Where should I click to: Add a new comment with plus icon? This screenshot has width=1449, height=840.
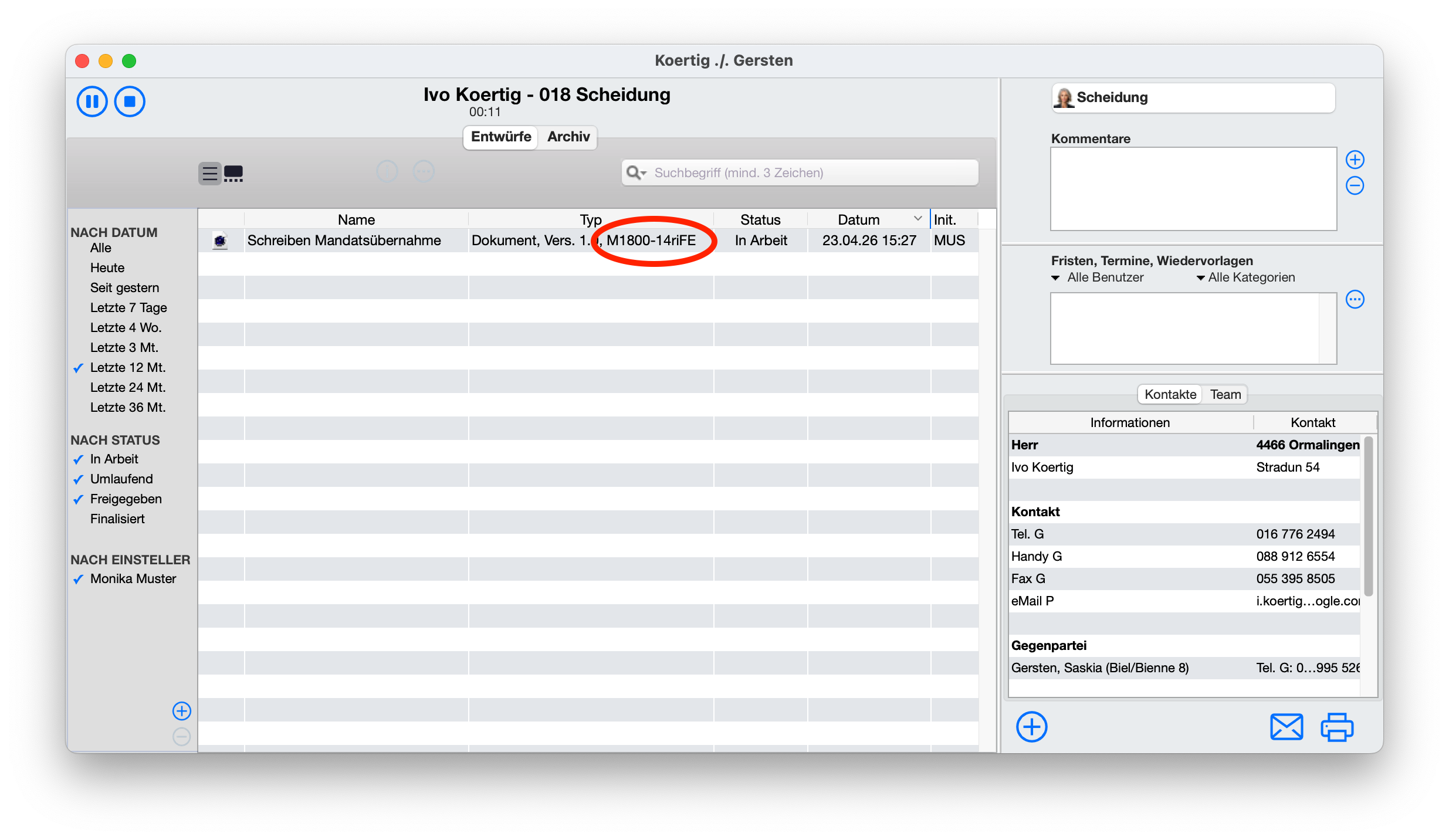click(1355, 160)
